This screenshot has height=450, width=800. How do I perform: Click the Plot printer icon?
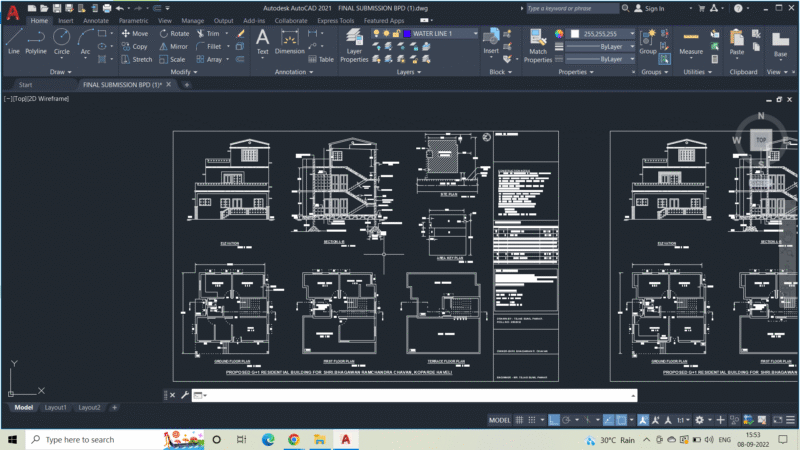pyautogui.click(x=107, y=8)
